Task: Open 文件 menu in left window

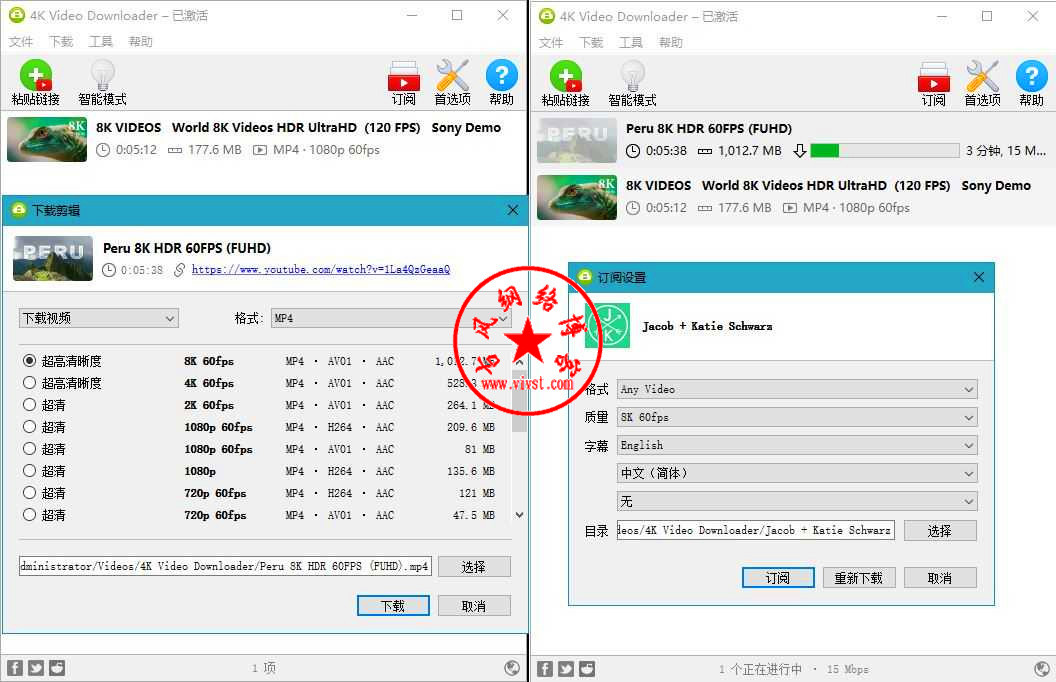Action: (20, 42)
